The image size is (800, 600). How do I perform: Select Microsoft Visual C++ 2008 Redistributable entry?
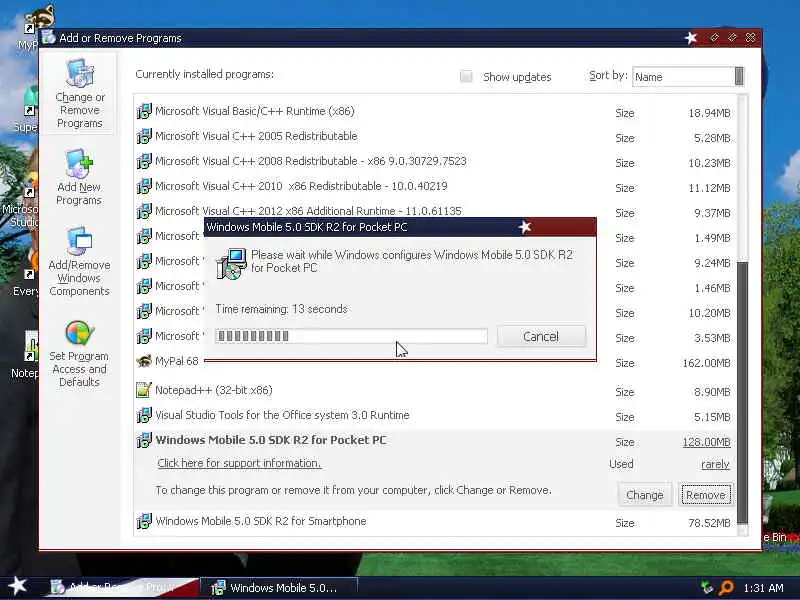(x=435, y=162)
